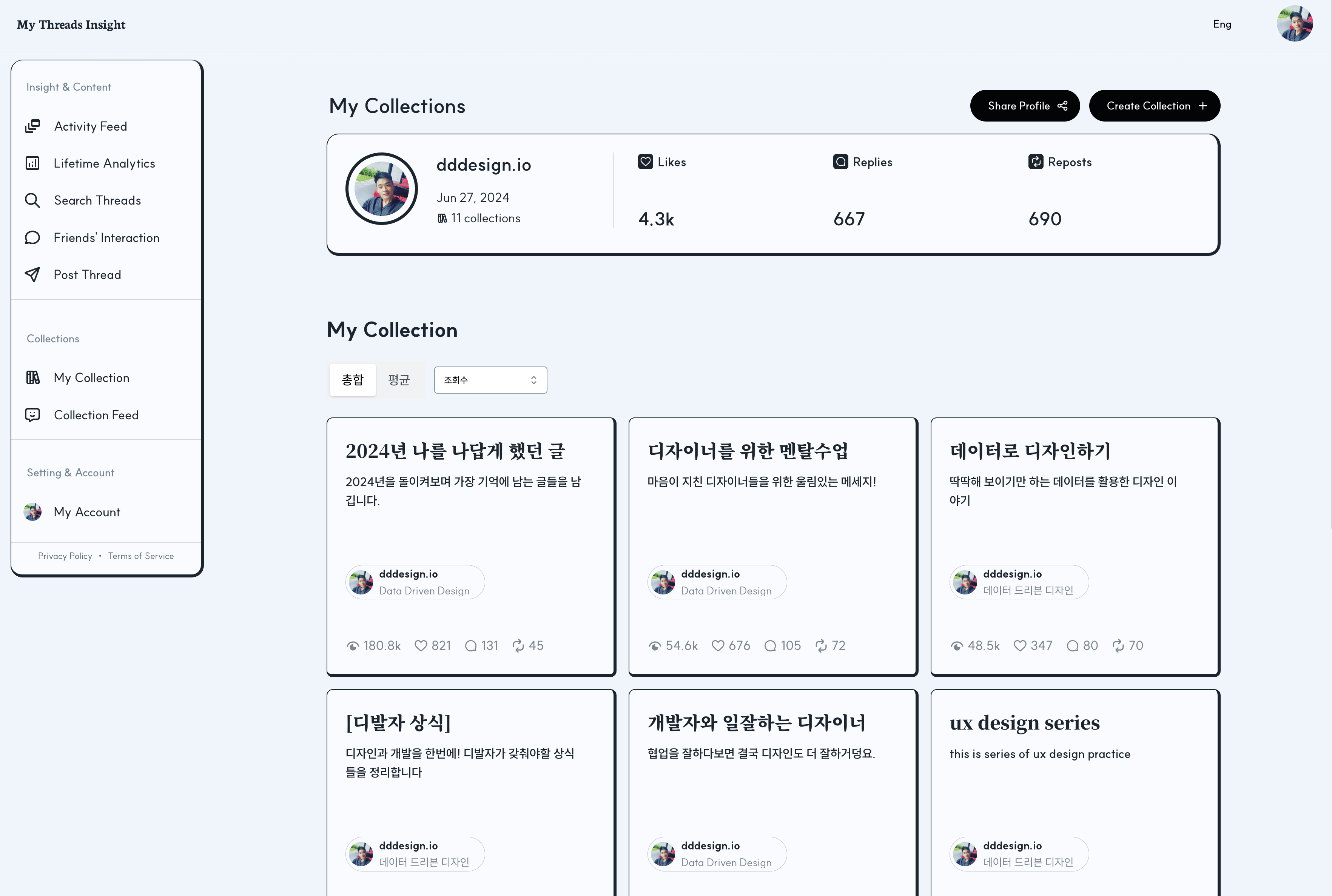Open the 조회수 sort dropdown

[490, 379]
